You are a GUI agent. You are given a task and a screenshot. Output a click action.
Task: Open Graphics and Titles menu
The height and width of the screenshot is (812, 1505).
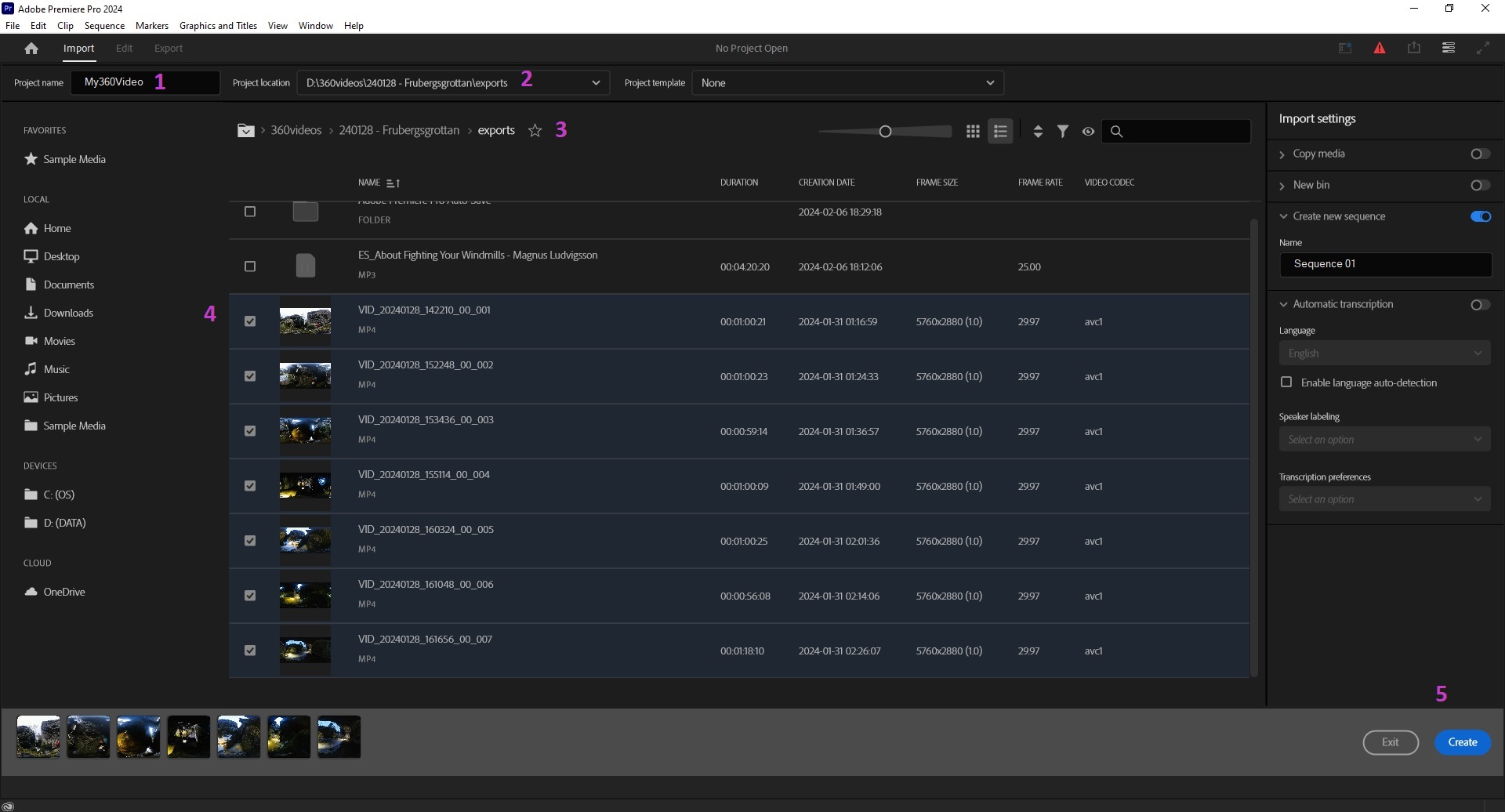tap(218, 26)
